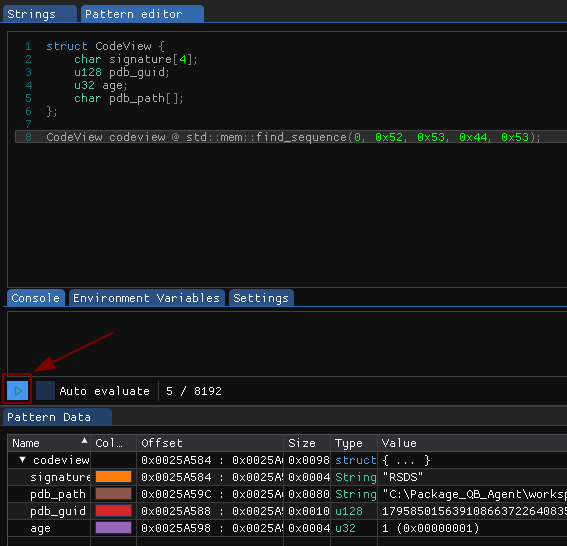Select the Pattern editor tab
Screen dimensions: 567x546
pyautogui.click(x=142, y=14)
